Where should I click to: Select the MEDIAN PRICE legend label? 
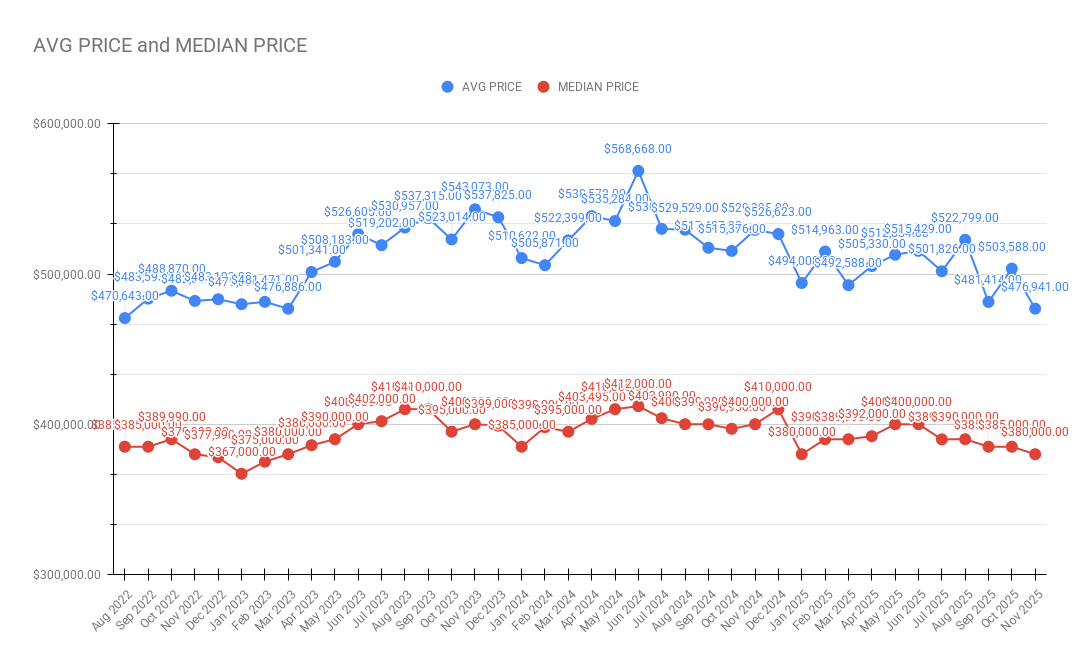tap(598, 87)
